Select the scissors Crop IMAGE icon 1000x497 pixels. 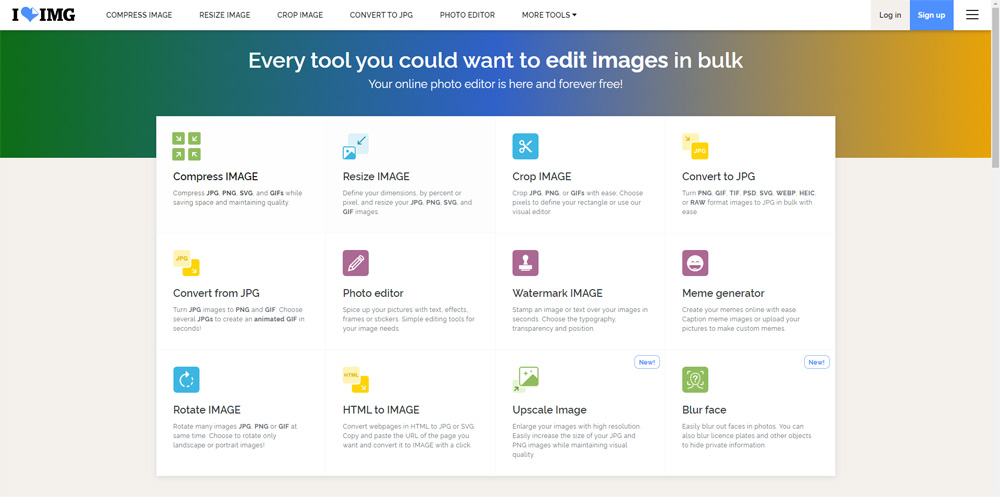tap(526, 146)
